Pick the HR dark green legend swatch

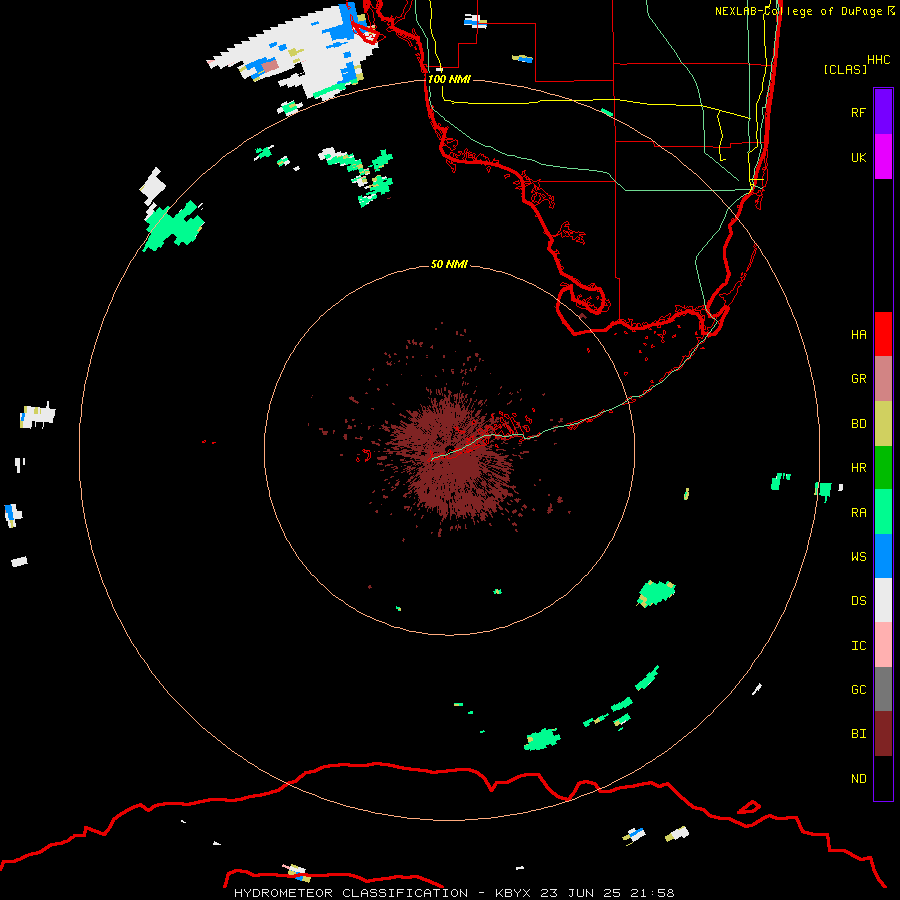click(883, 468)
